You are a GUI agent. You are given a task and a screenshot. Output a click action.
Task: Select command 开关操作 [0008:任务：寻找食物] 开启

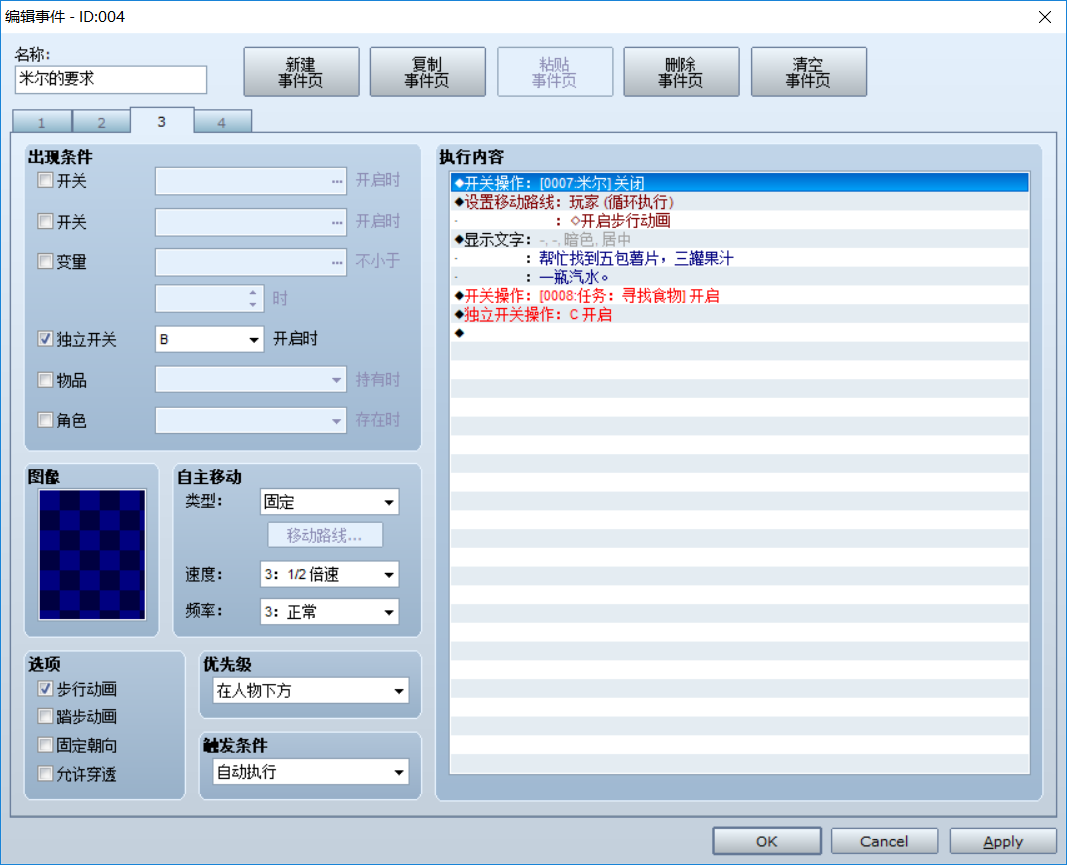pyautogui.click(x=740, y=296)
